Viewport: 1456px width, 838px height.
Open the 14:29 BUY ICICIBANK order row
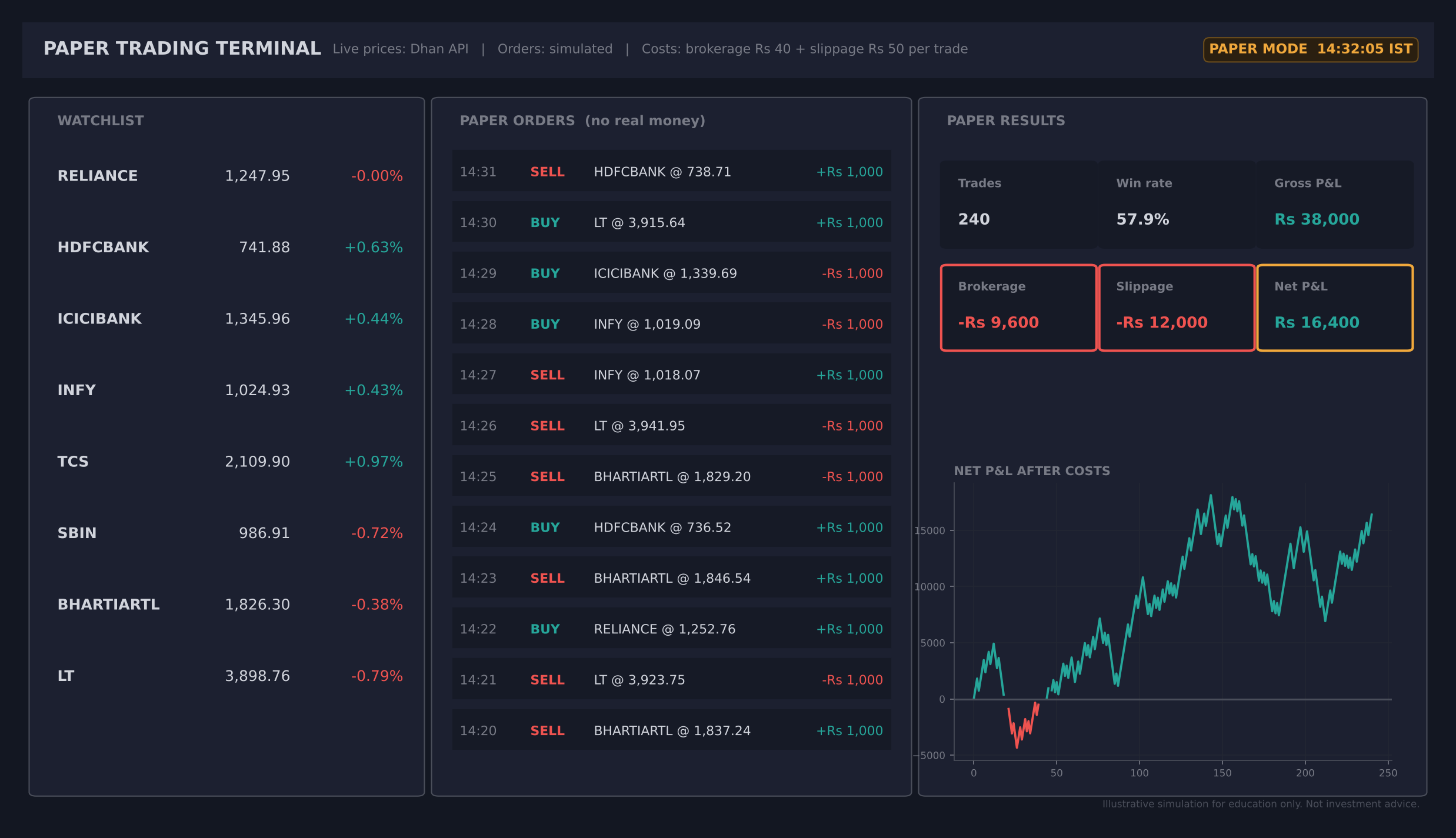(x=671, y=273)
